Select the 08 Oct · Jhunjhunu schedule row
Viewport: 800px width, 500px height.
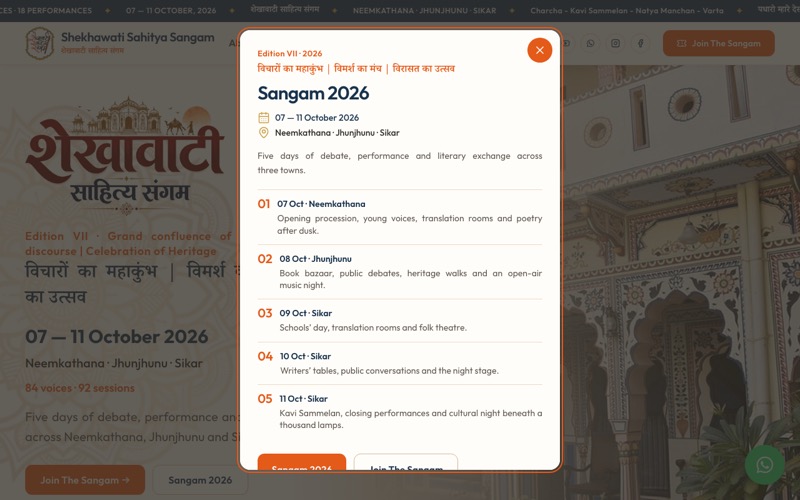coord(399,271)
